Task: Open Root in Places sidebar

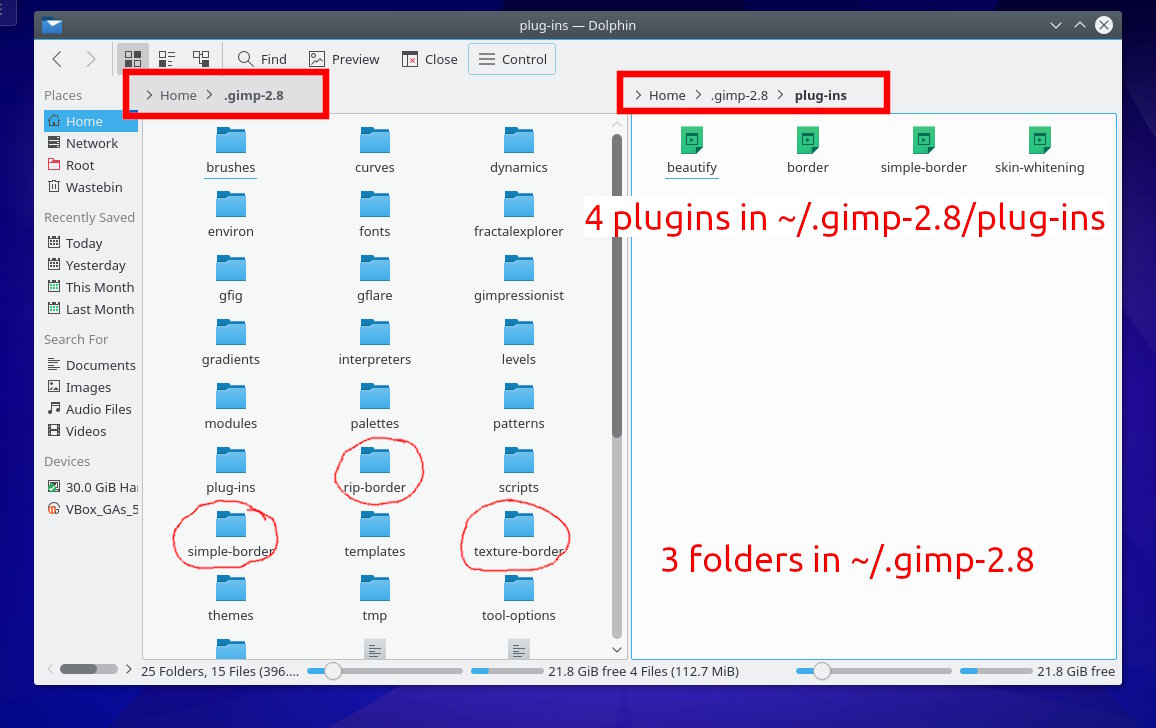Action: click(x=91, y=165)
